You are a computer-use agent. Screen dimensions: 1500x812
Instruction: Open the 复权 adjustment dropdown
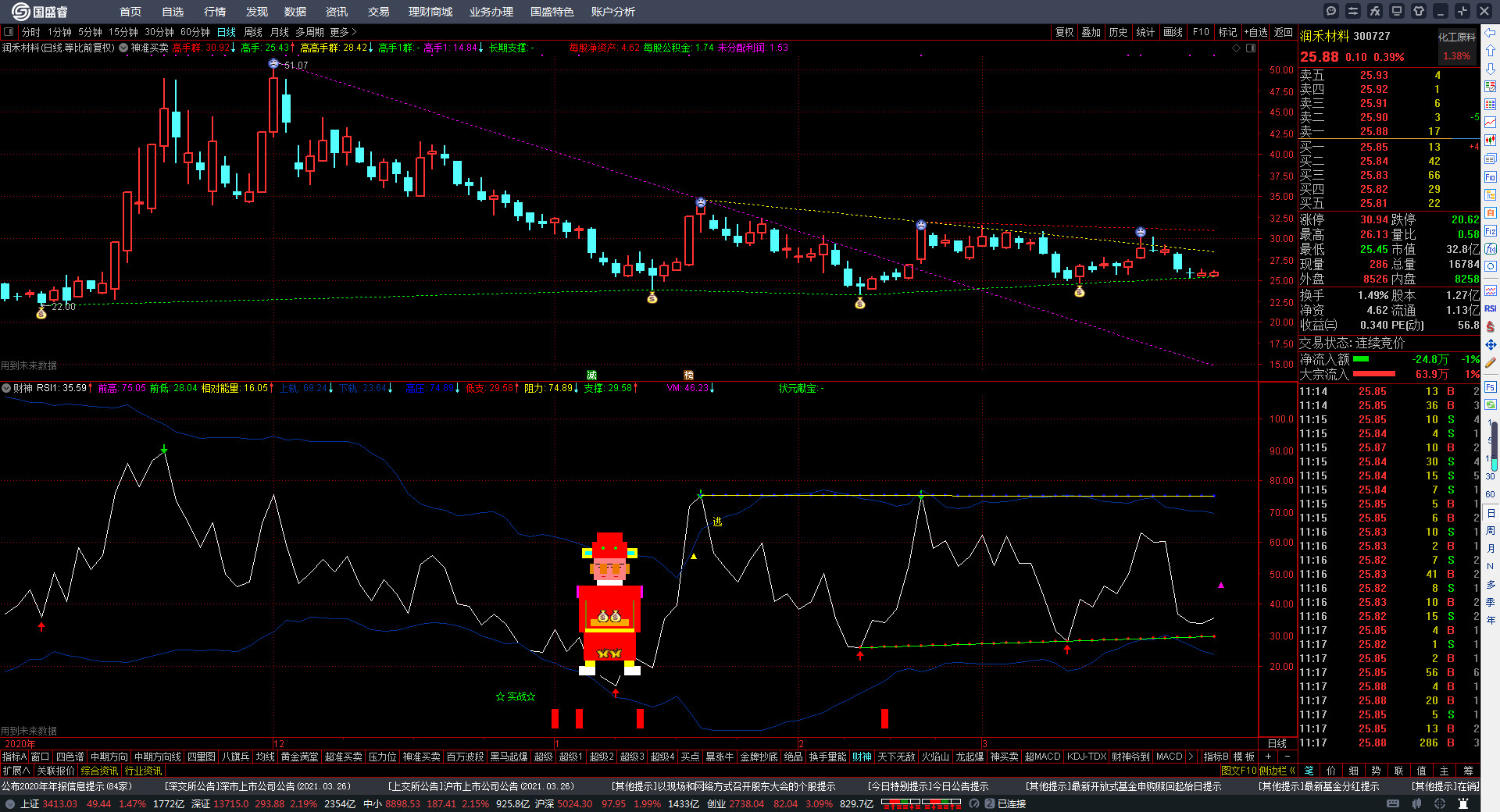coord(1065,32)
